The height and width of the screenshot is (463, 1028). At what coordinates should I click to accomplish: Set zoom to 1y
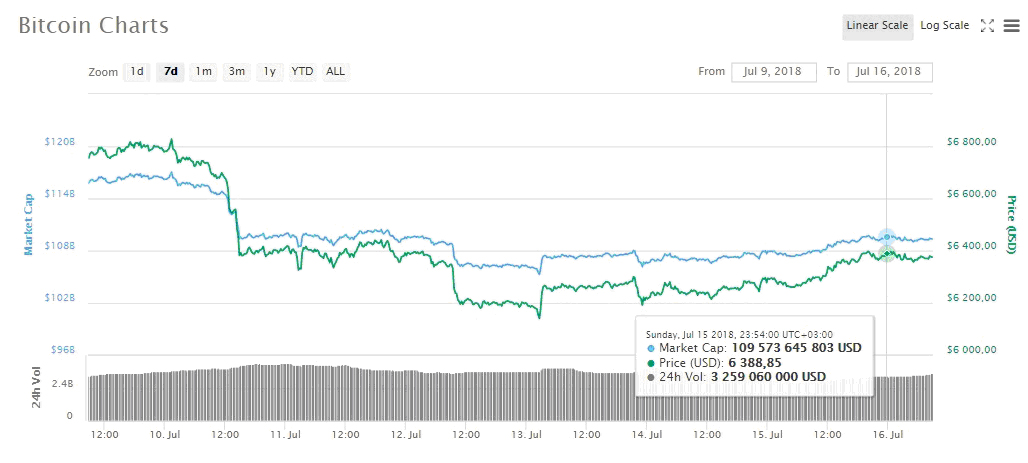(269, 71)
